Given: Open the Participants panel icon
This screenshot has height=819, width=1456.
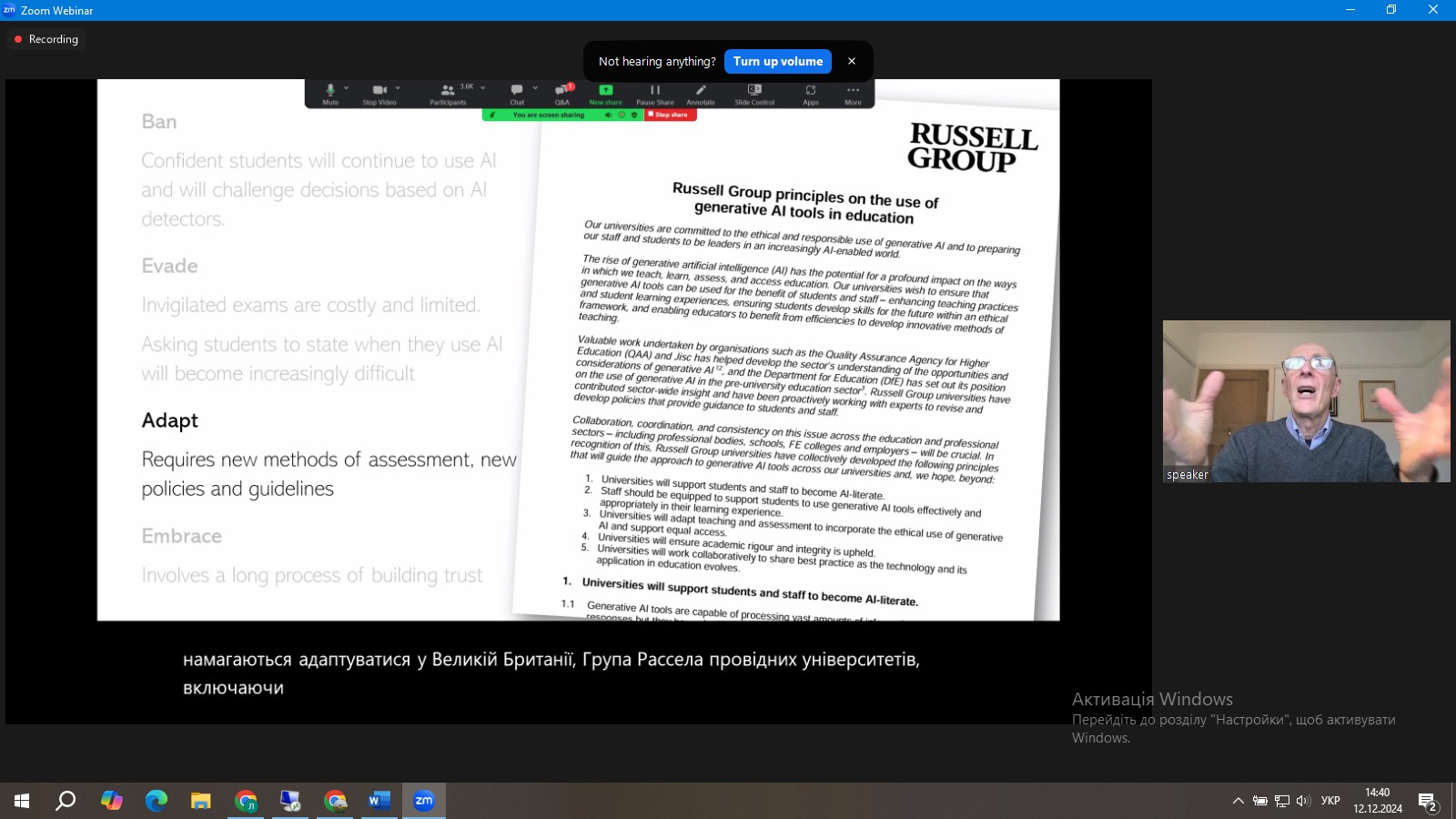Looking at the screenshot, I should pos(448,90).
